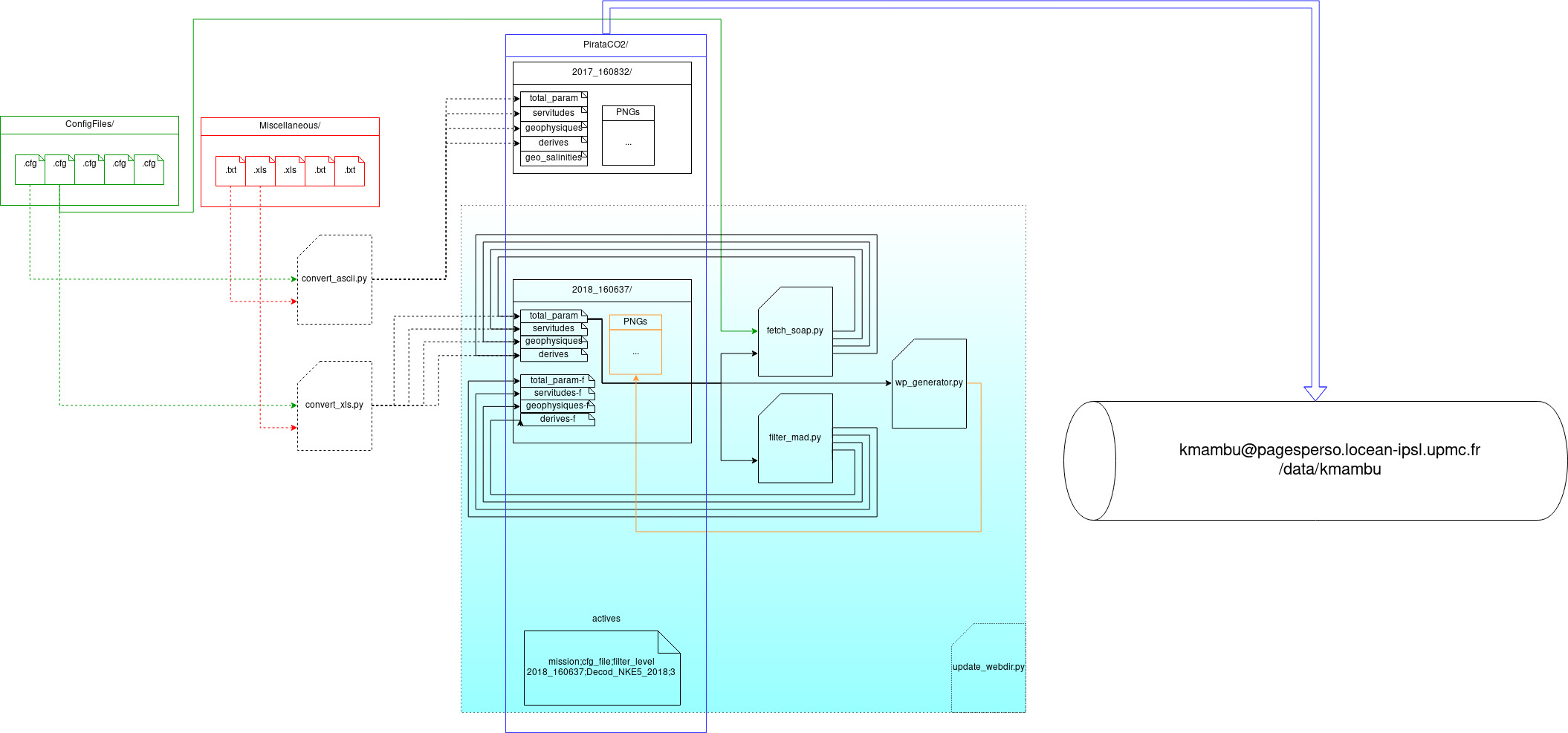Open the filter_mad.py script icon
Viewport: 1568px width, 733px height.
pyautogui.click(x=795, y=438)
